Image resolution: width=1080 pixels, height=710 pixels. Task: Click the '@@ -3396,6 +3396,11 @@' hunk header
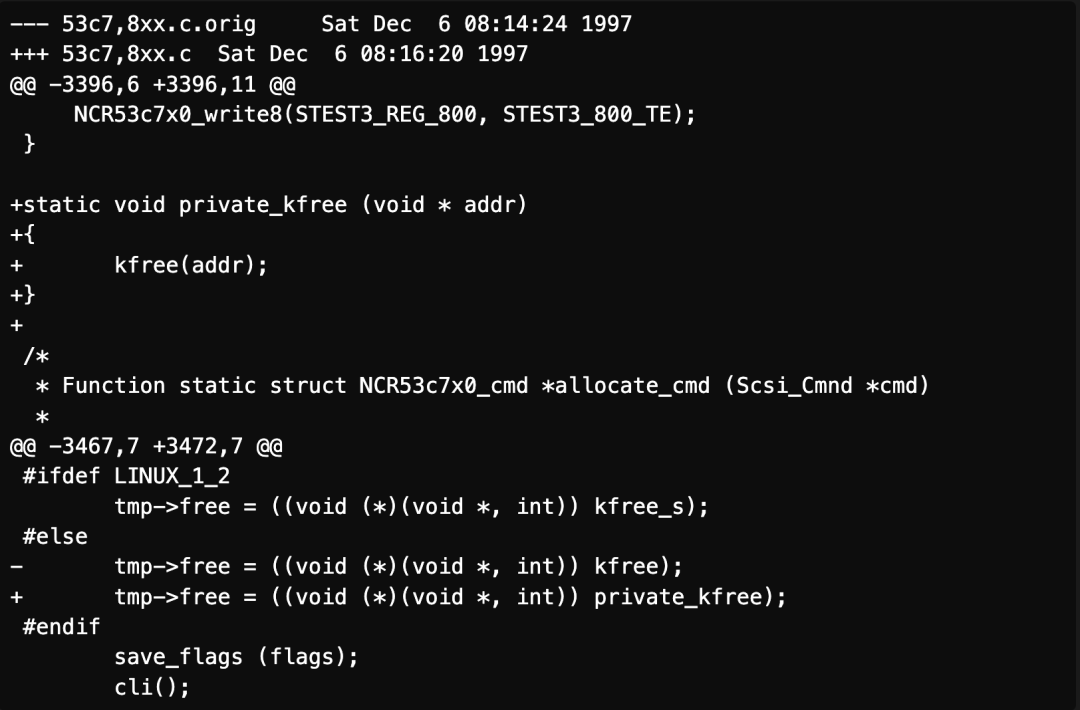153,84
